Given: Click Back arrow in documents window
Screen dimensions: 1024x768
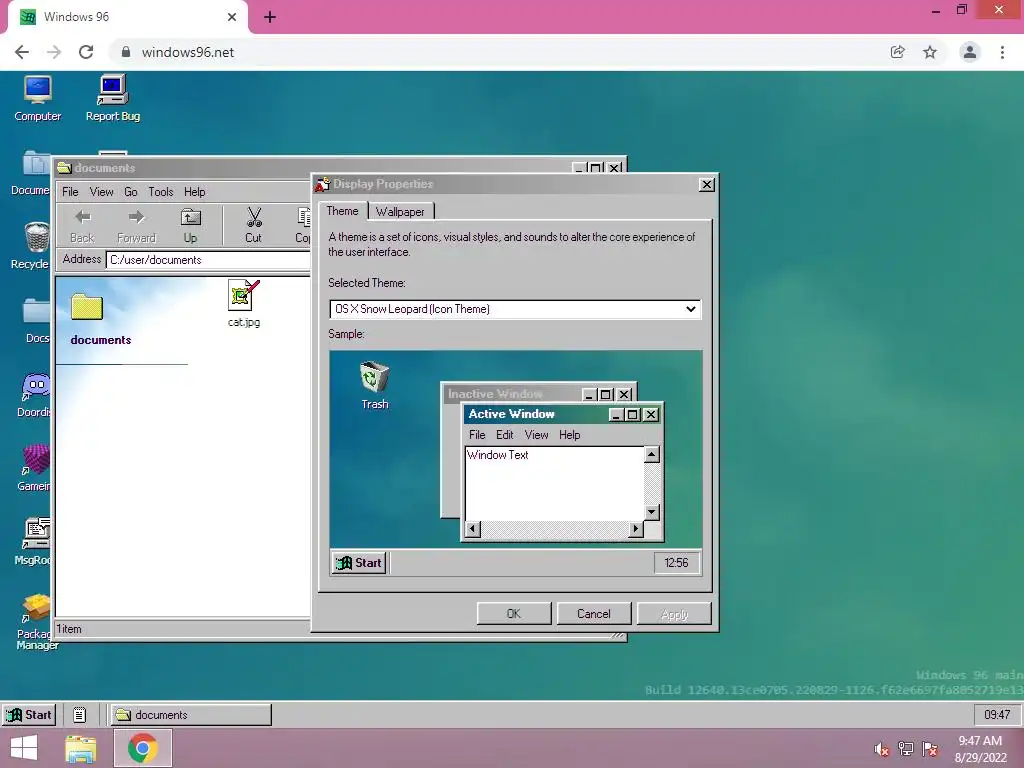Looking at the screenshot, I should point(82,225).
